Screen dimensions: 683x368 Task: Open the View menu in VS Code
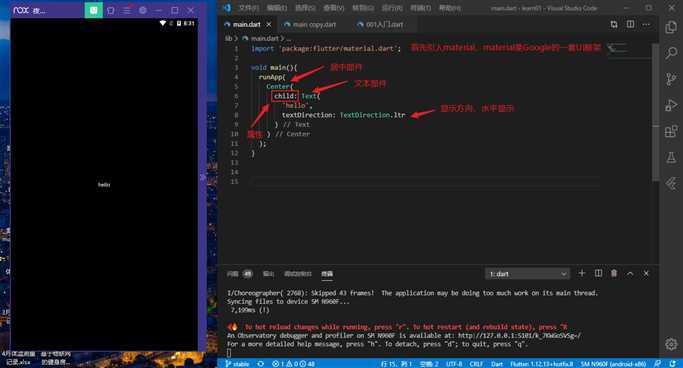click(334, 8)
